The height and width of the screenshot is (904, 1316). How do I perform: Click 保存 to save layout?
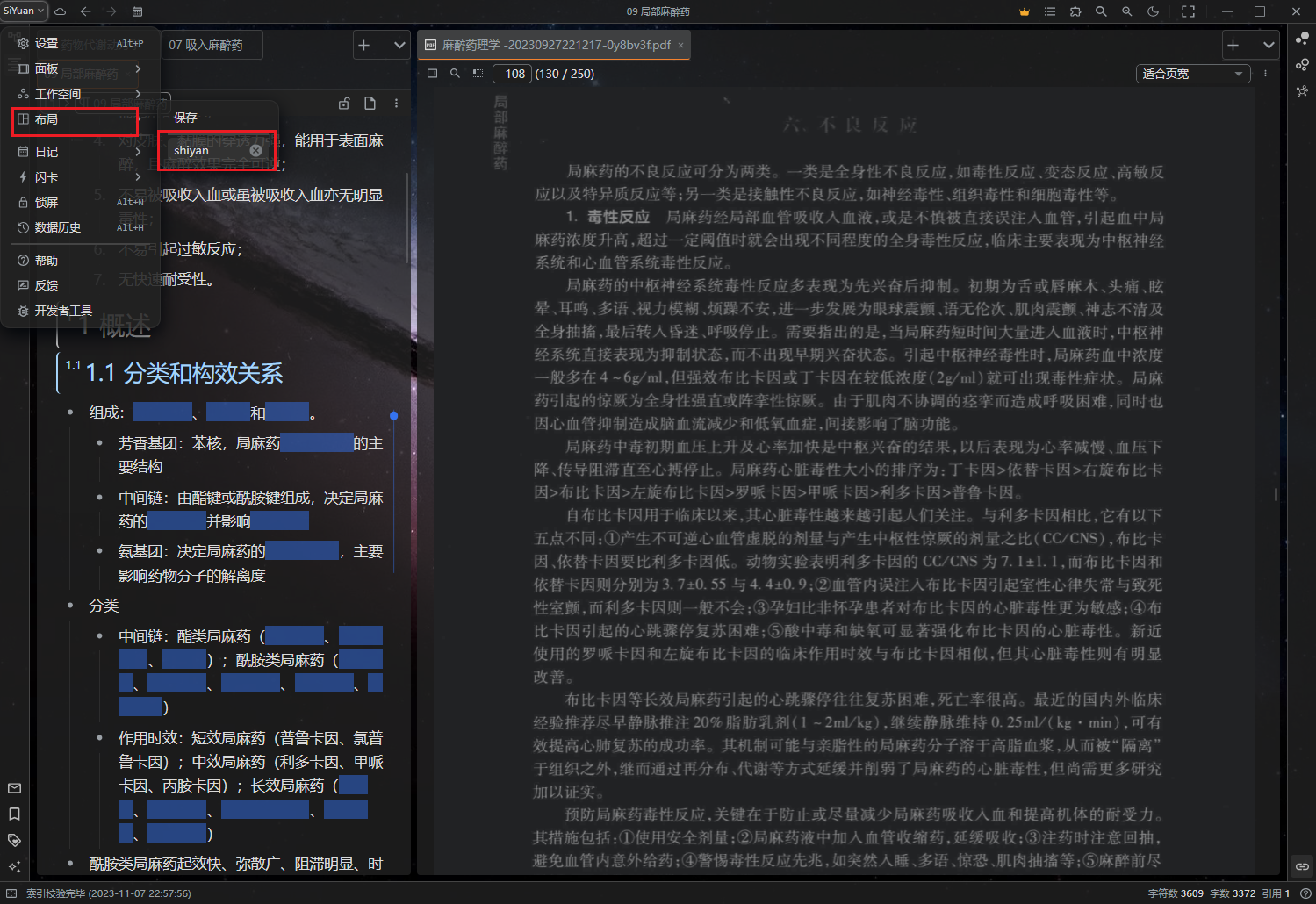pos(185,118)
